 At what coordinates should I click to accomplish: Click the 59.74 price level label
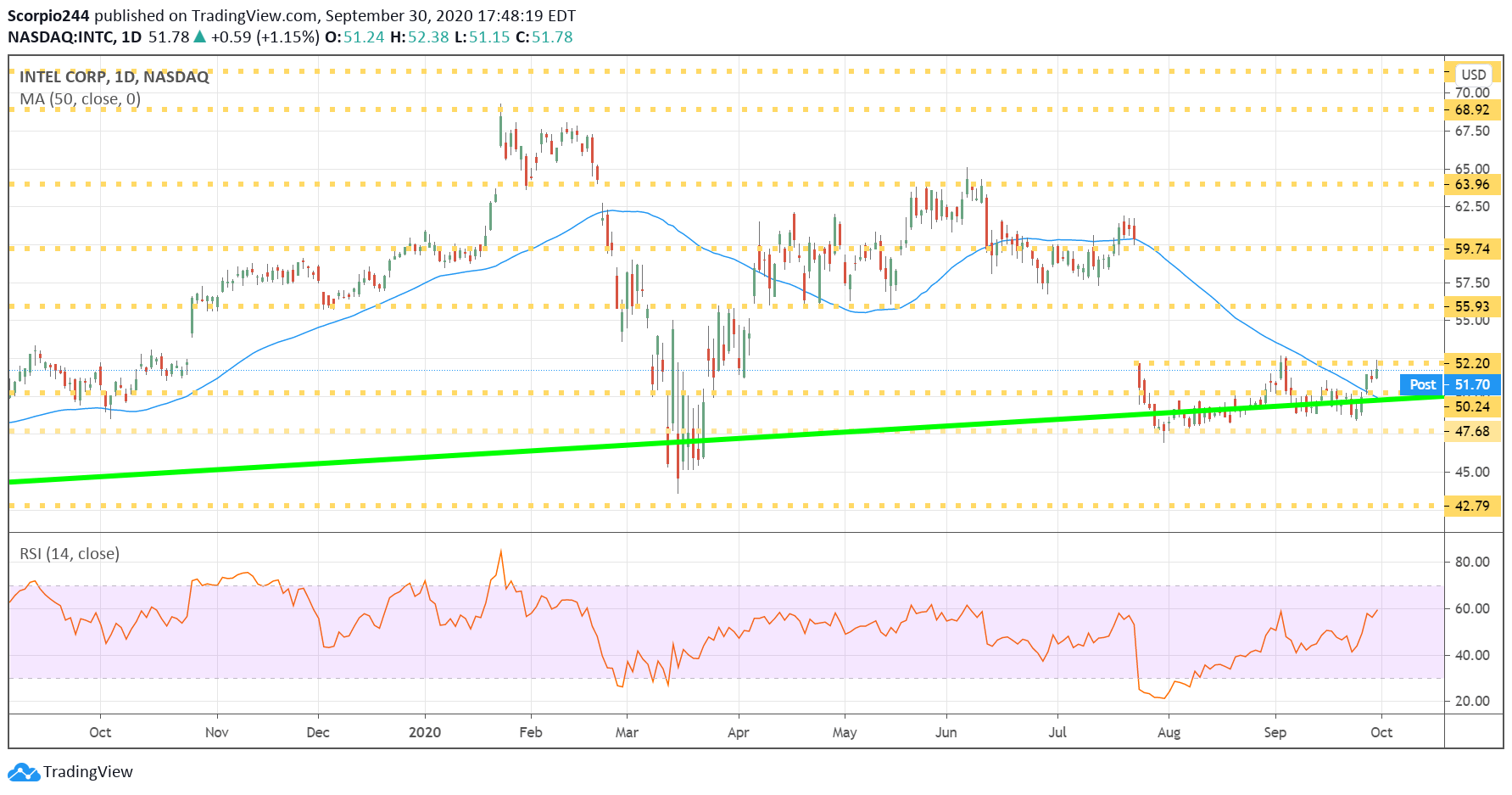coord(1472,249)
